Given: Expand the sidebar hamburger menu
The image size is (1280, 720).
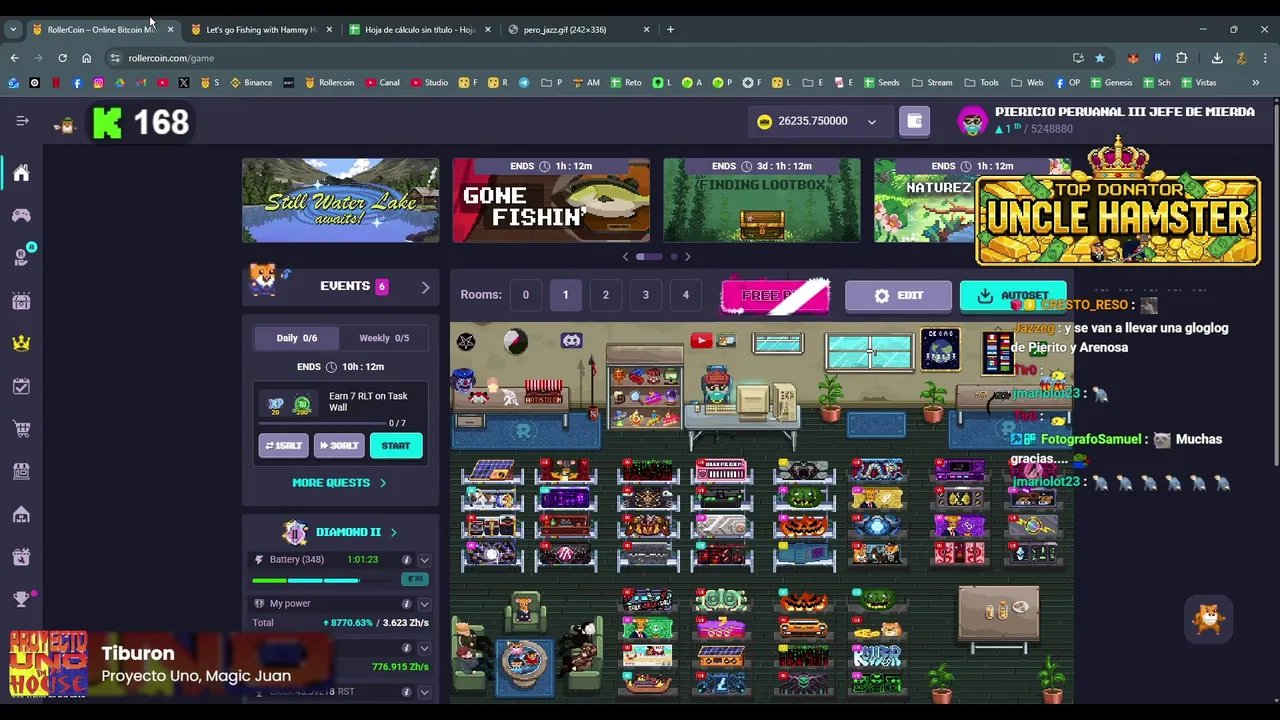Looking at the screenshot, I should click(22, 121).
